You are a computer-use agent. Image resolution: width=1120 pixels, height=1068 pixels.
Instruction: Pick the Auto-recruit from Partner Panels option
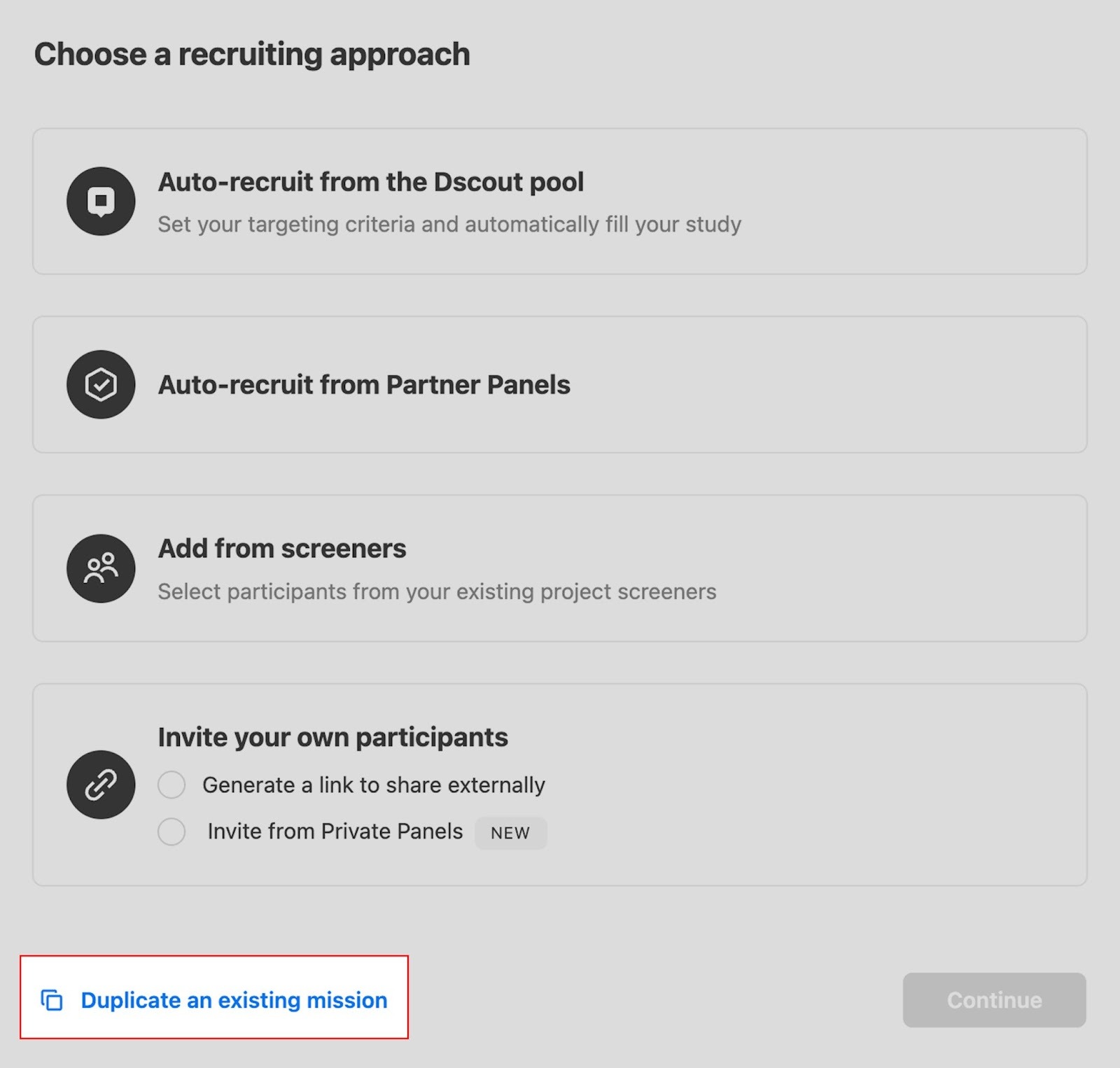(x=364, y=385)
